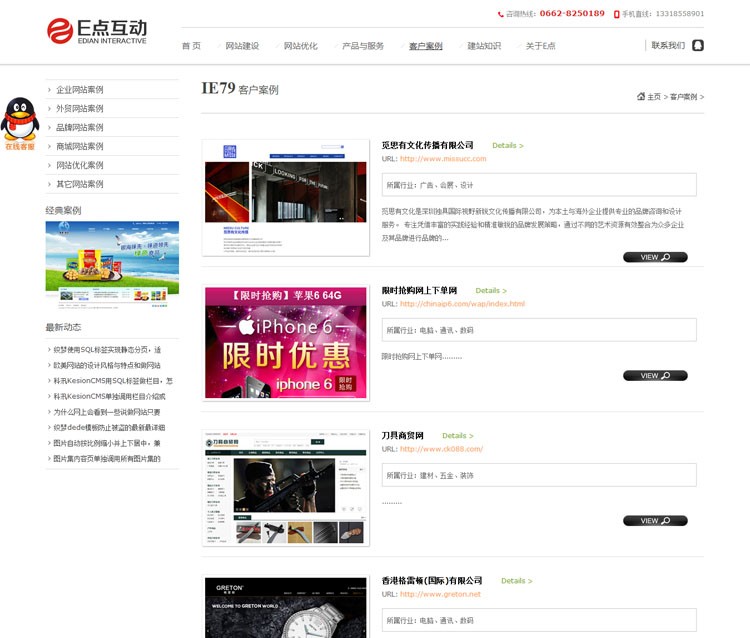Click the 所属行业: 广告、会展、设计 box
This screenshot has height=638, width=750.
pos(539,185)
